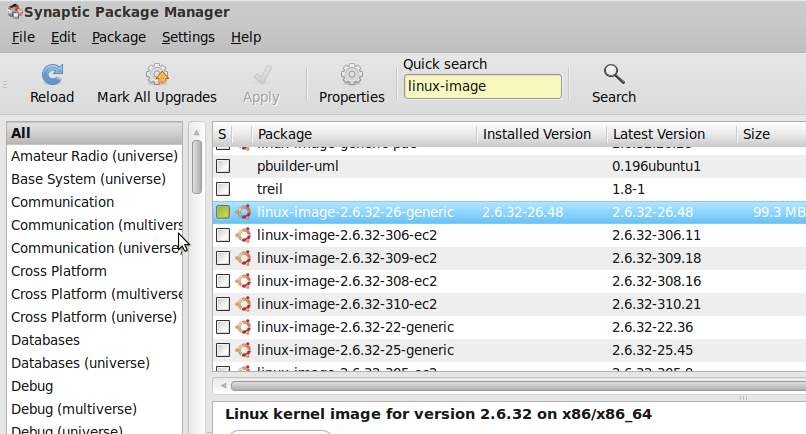Select Cross Platform (universe) category
Screen dimensions: 806x434
click(x=95, y=317)
